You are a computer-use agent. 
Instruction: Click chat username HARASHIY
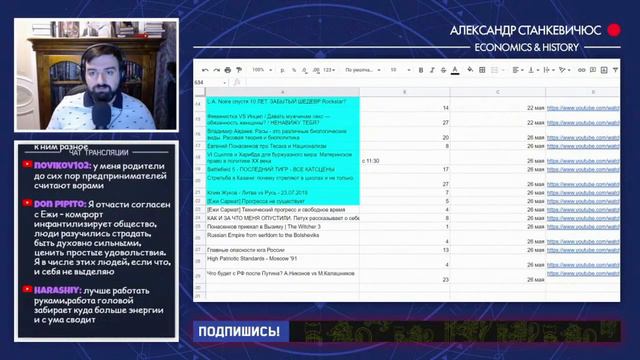(x=58, y=290)
